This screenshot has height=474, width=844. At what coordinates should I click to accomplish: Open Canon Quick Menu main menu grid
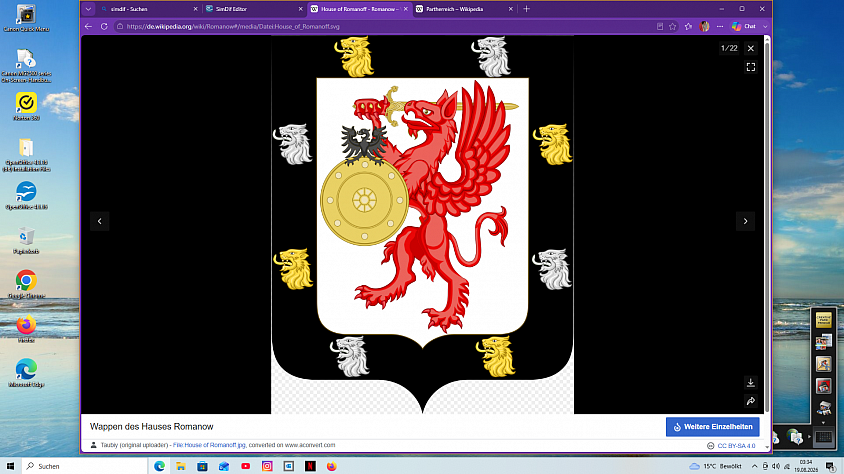(823, 437)
